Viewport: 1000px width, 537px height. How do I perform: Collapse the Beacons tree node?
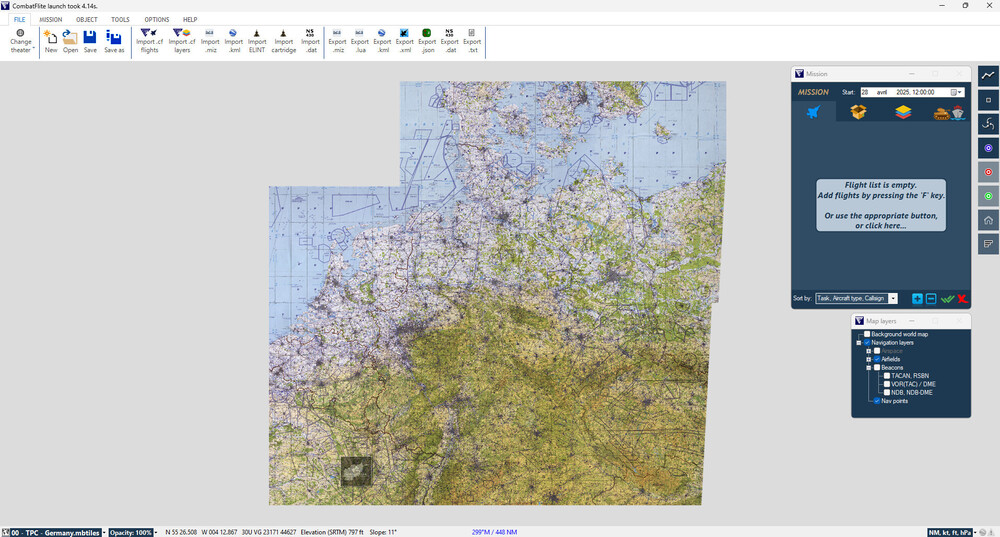[868, 367]
